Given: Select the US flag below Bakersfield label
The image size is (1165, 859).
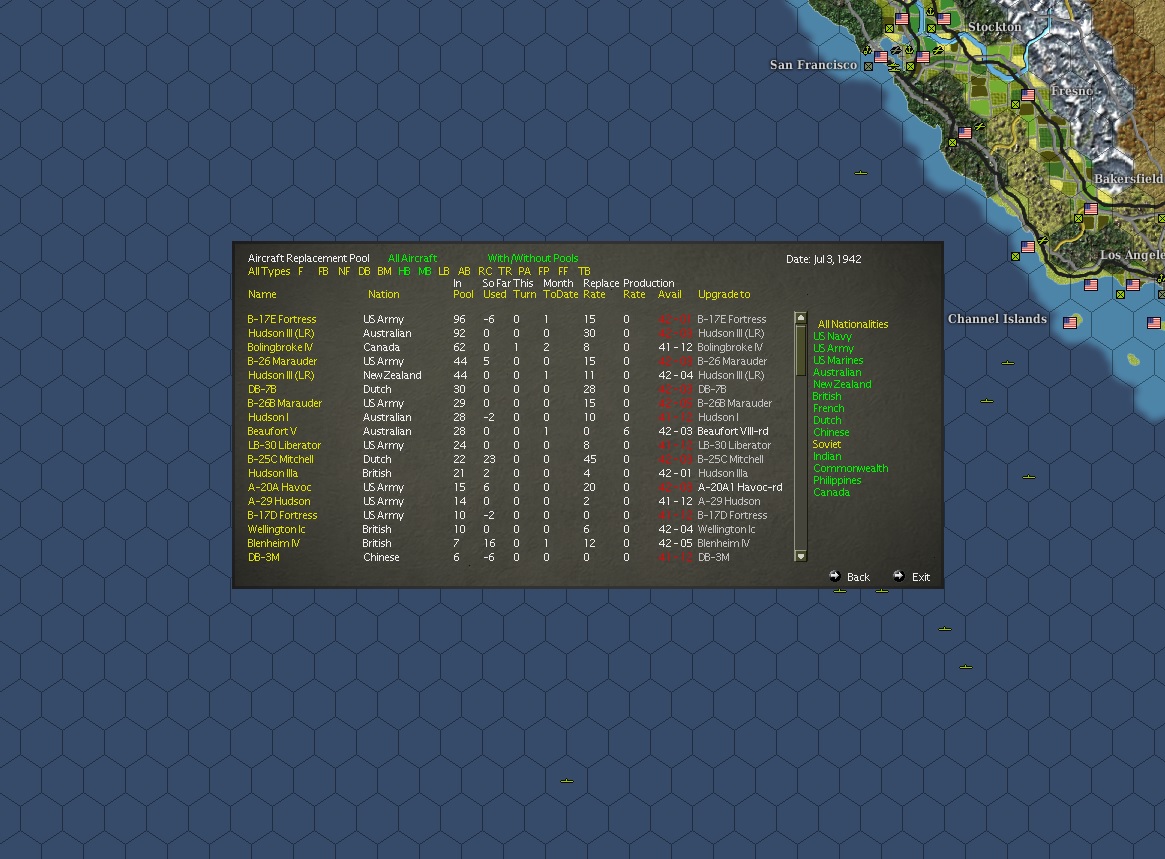Looking at the screenshot, I should point(1091,209).
